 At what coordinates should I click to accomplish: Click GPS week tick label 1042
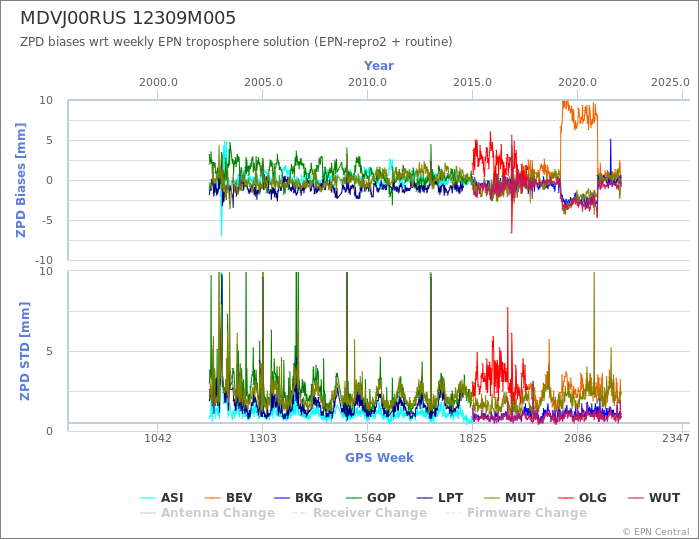158,439
